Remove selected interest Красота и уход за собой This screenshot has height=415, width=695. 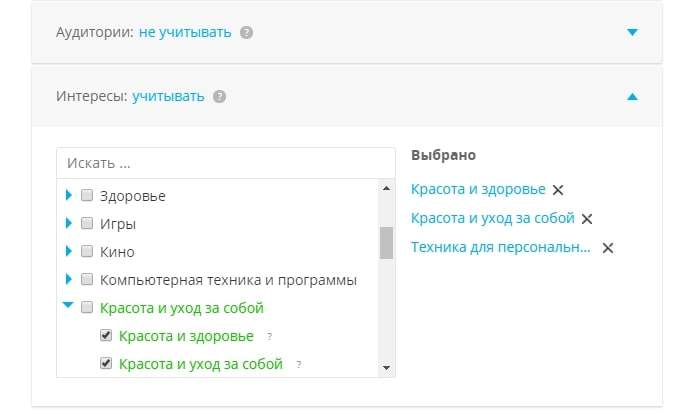[587, 219]
